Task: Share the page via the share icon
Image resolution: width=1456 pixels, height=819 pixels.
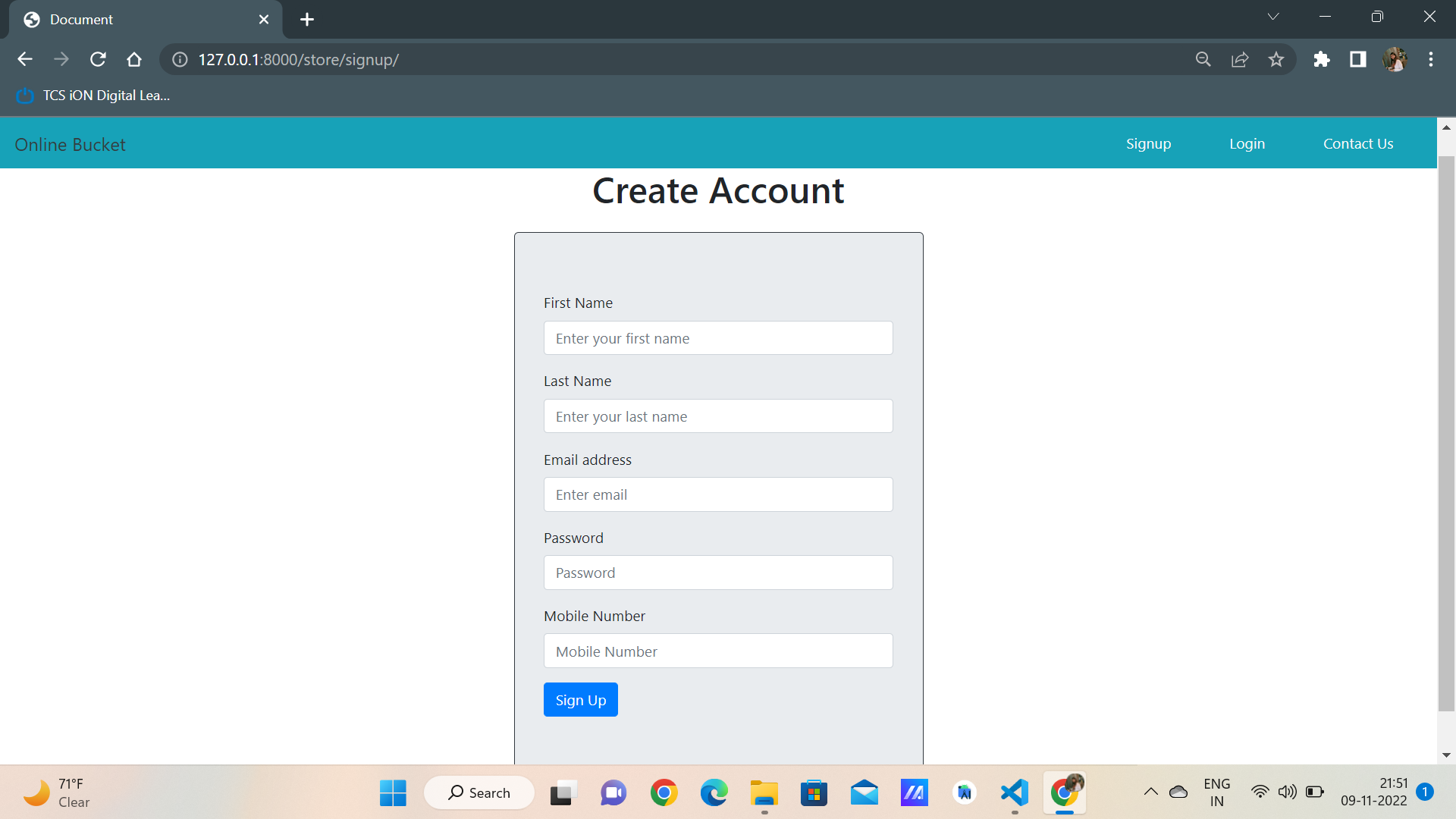Action: [1240, 59]
